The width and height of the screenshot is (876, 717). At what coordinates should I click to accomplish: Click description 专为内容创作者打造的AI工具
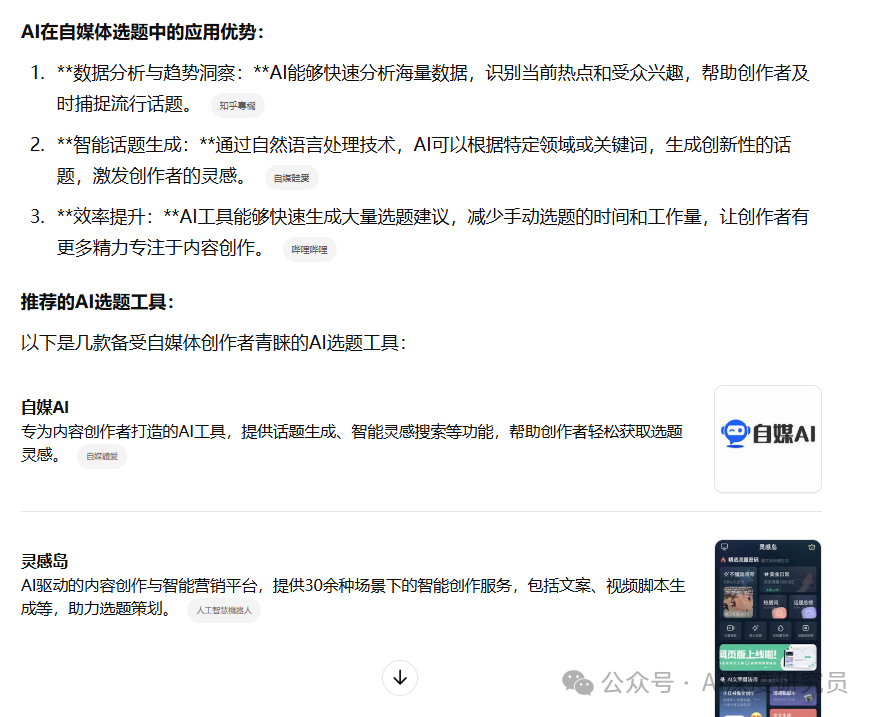tap(352, 443)
